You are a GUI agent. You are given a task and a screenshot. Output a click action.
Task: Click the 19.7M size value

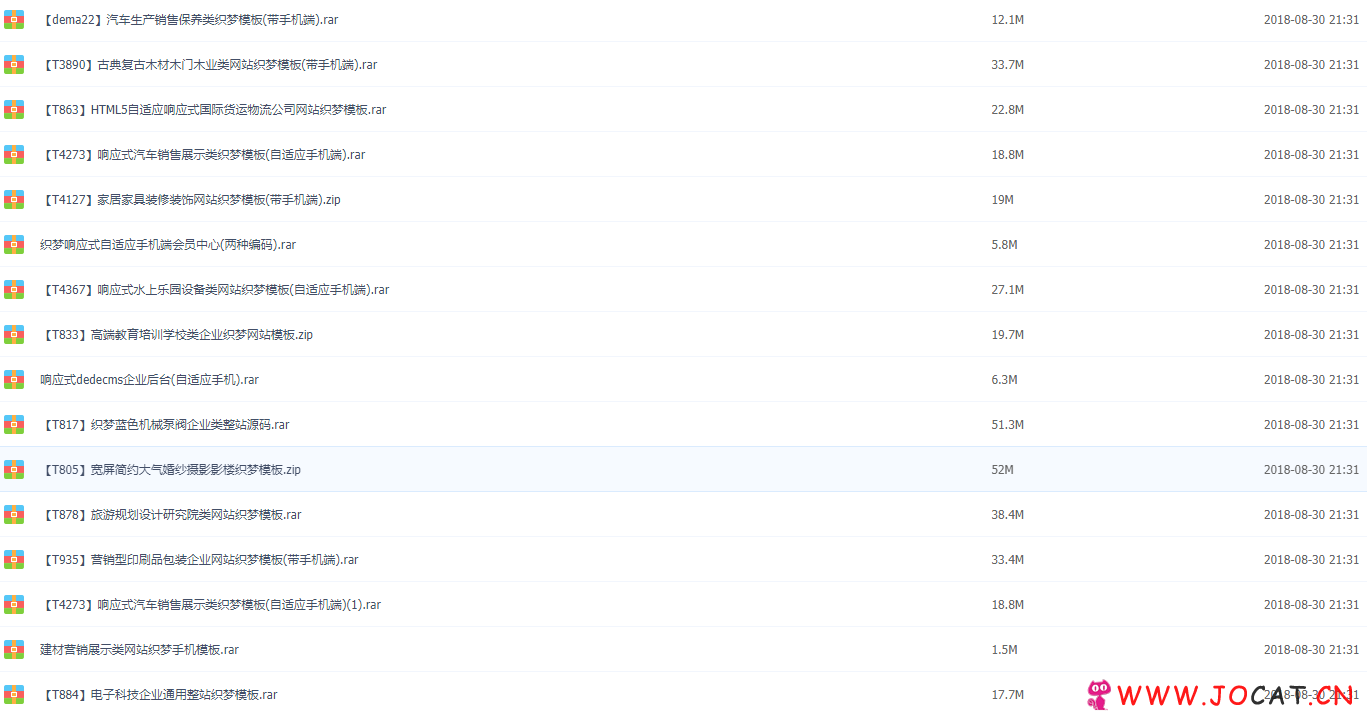(1008, 335)
